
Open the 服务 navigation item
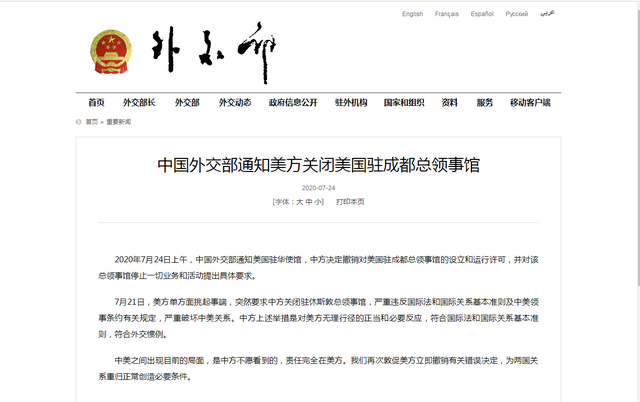pos(484,102)
